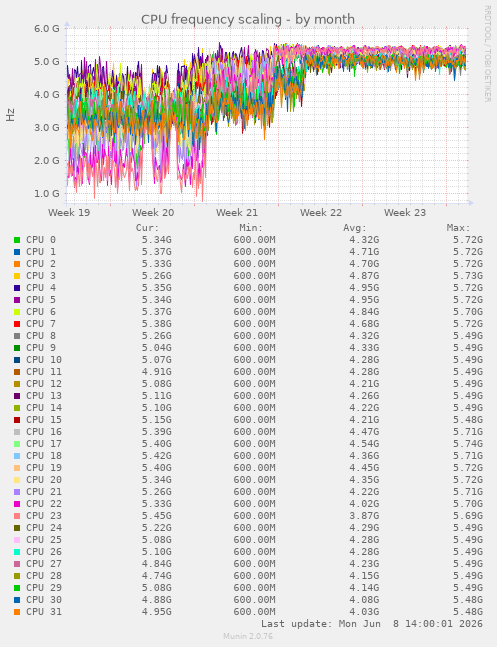The image size is (497, 647).
Task: Click the 'Max:' column header
Action: [x=458, y=228]
